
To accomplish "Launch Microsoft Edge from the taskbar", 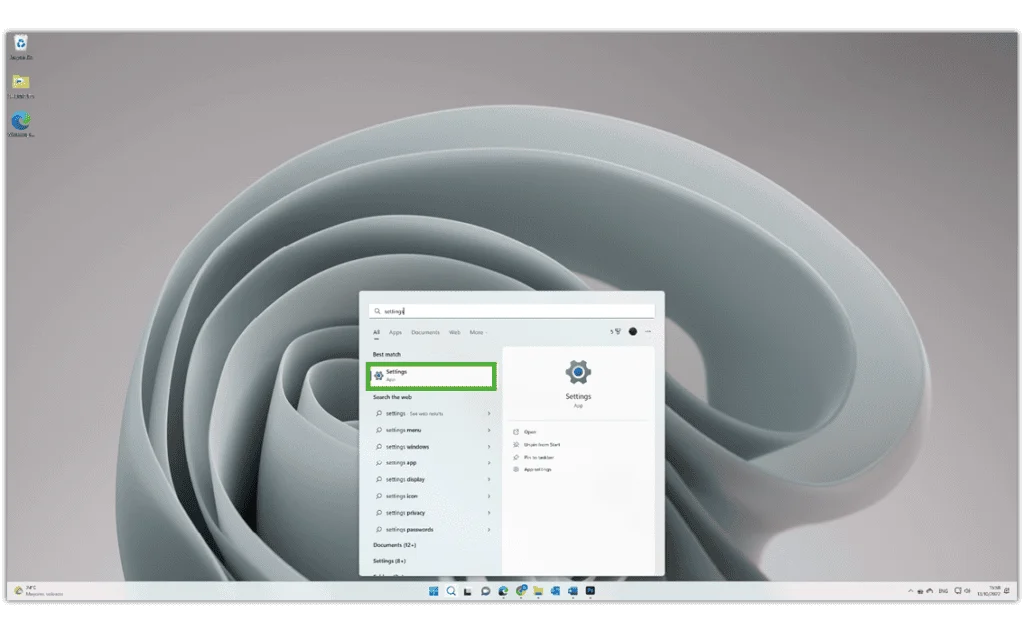I will (x=503, y=591).
